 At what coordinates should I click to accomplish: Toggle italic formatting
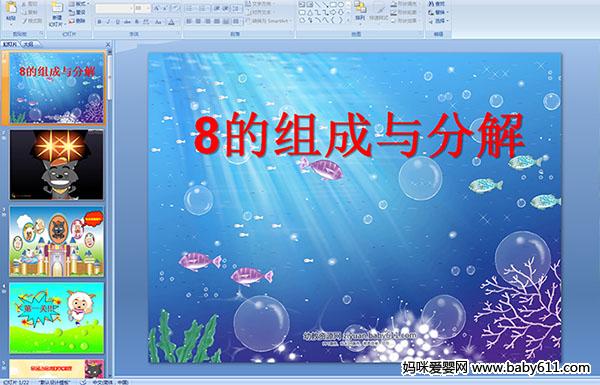(x=108, y=22)
